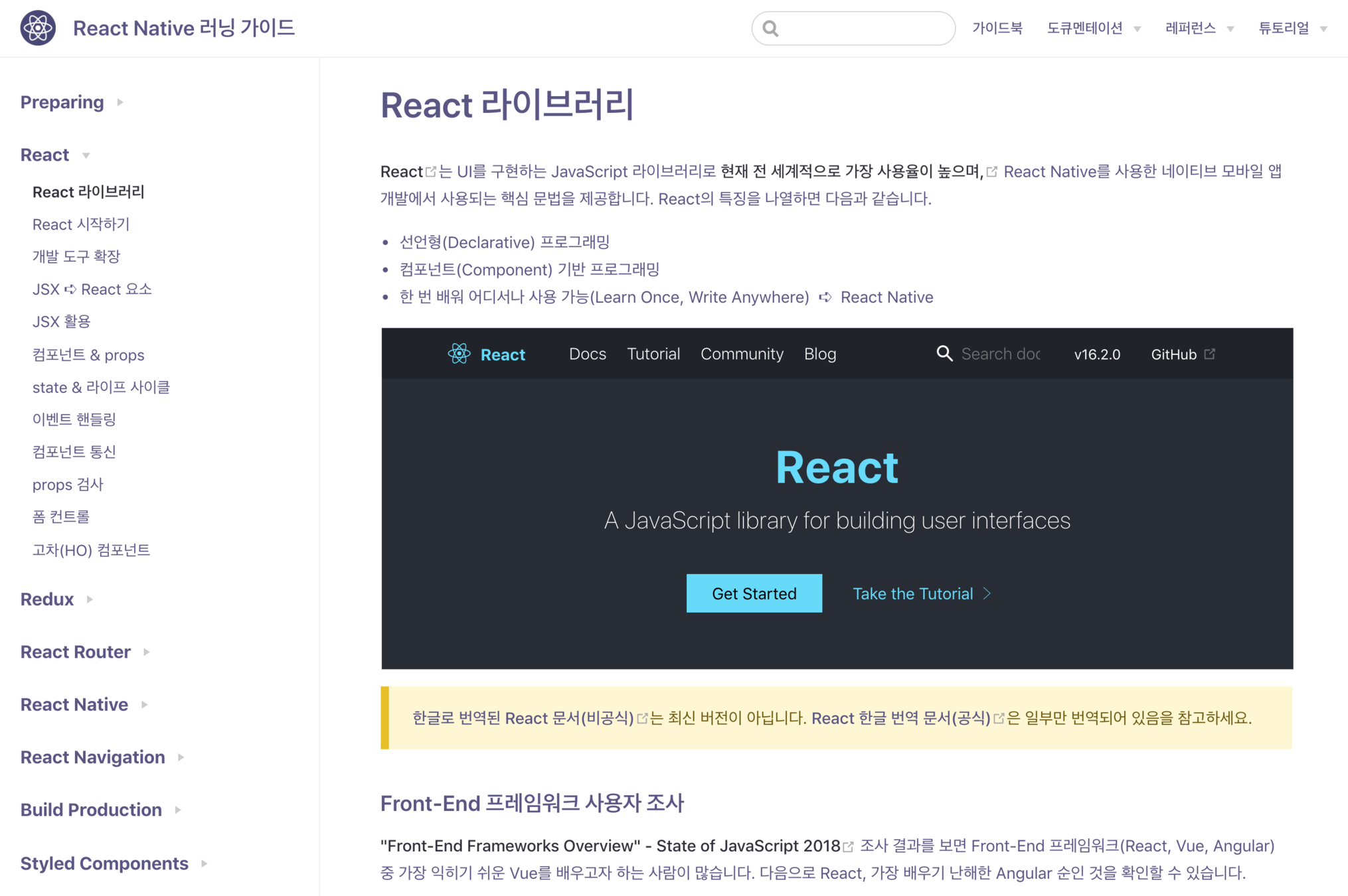Image resolution: width=1348 pixels, height=896 pixels.
Task: Click the magnifier icon beside Search docs
Action: pyautogui.click(x=944, y=354)
